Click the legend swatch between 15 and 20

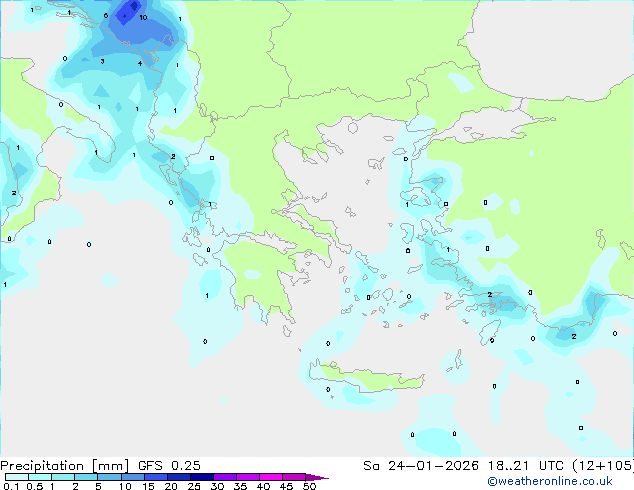click(x=156, y=477)
